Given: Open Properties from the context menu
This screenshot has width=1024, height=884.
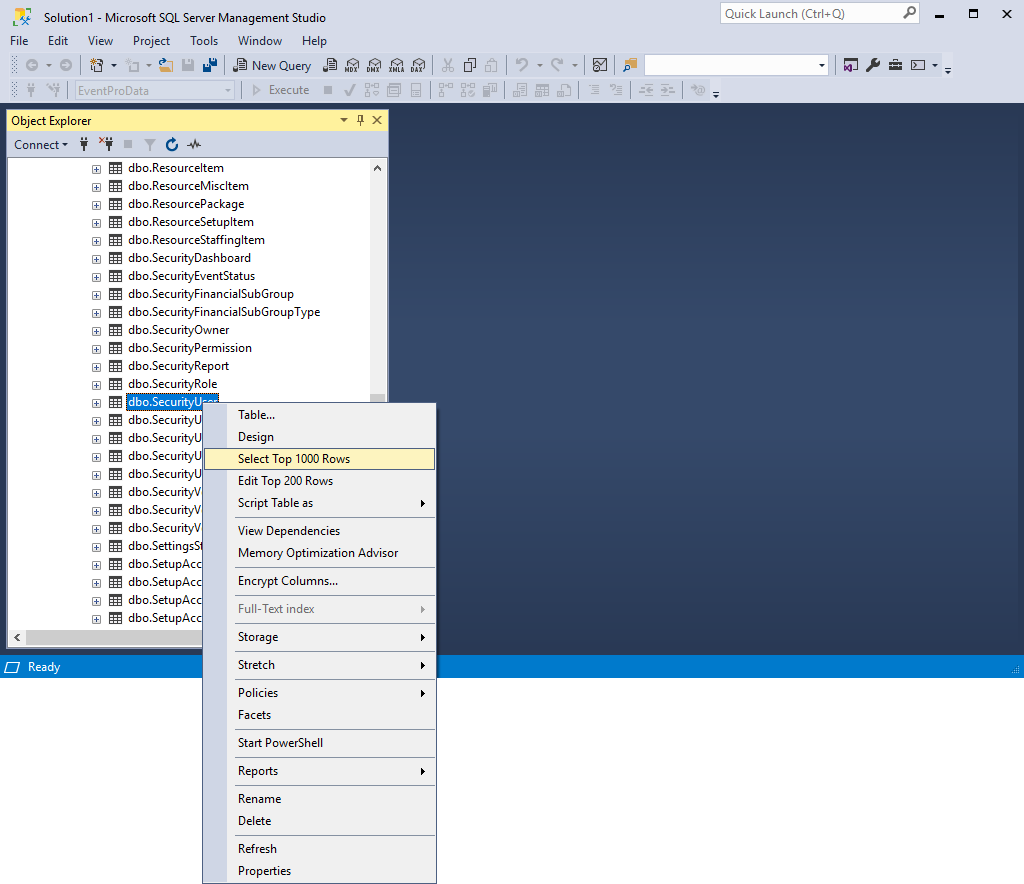Looking at the screenshot, I should pyautogui.click(x=319, y=871).
